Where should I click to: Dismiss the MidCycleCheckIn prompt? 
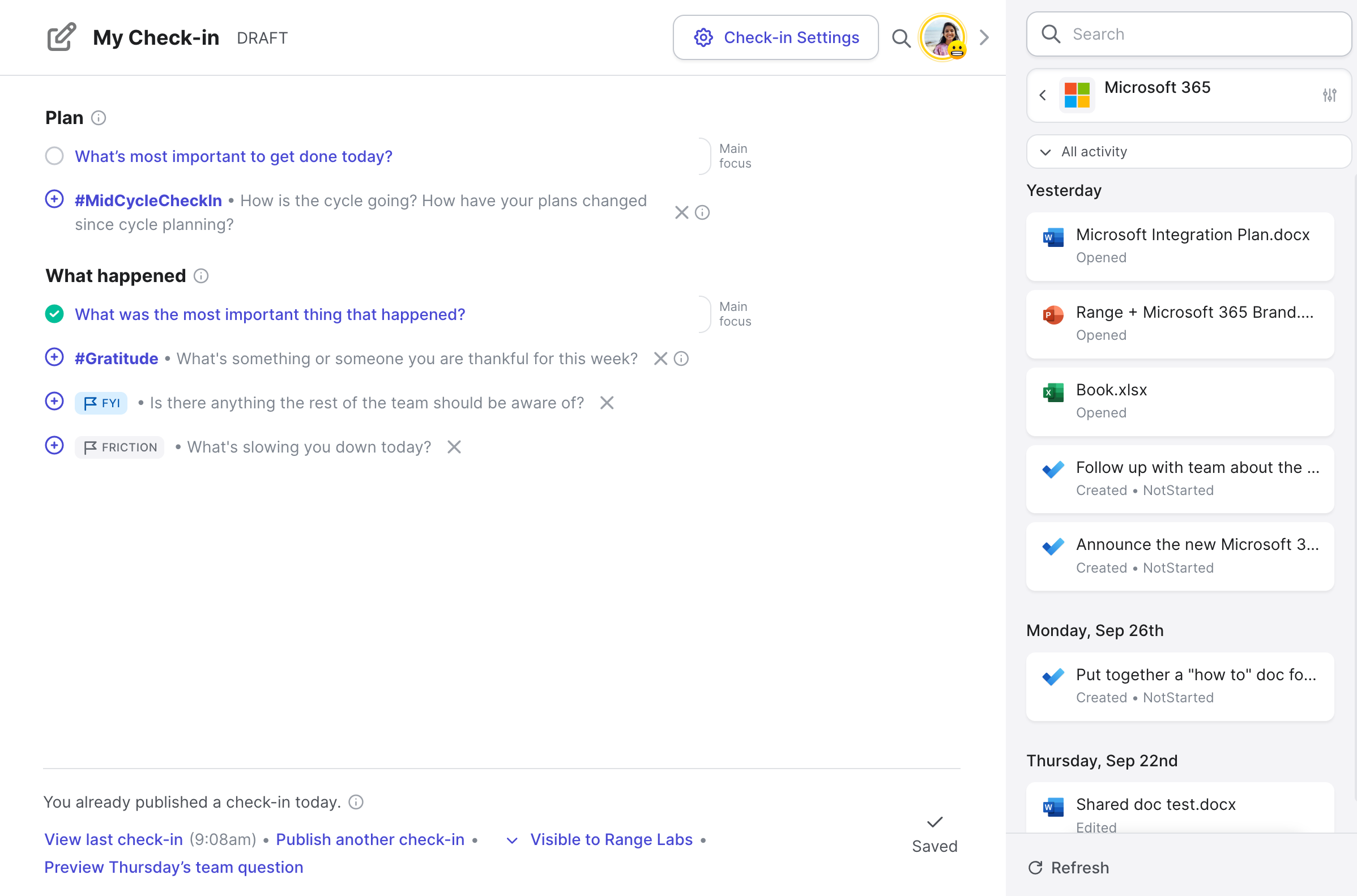point(681,212)
